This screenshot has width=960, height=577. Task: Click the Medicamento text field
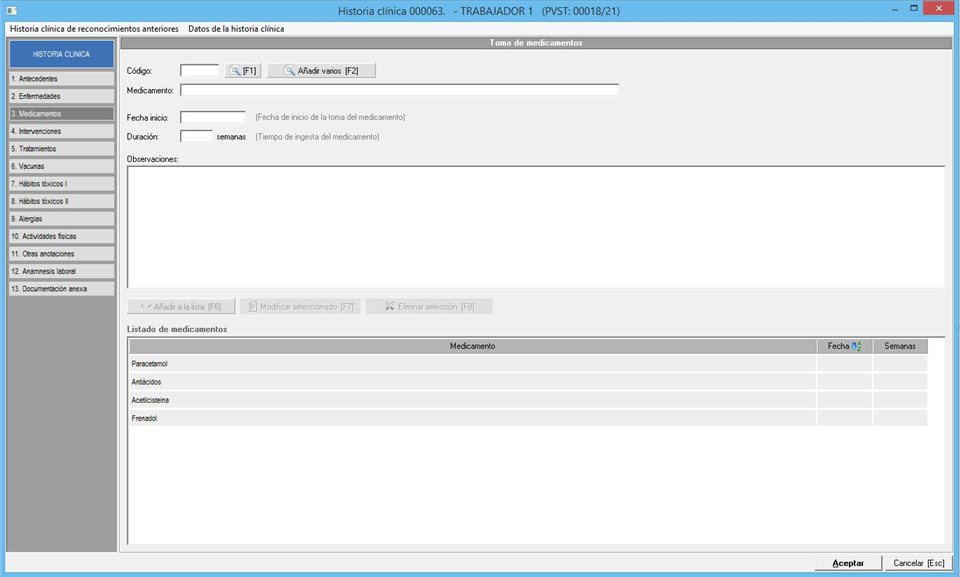click(399, 90)
